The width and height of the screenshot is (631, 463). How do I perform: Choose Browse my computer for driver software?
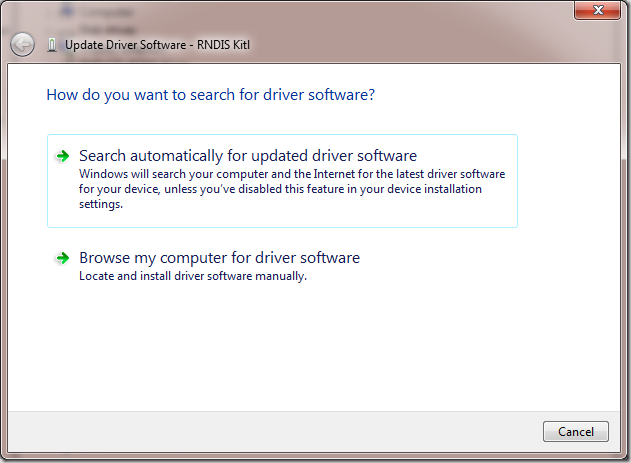(219, 258)
